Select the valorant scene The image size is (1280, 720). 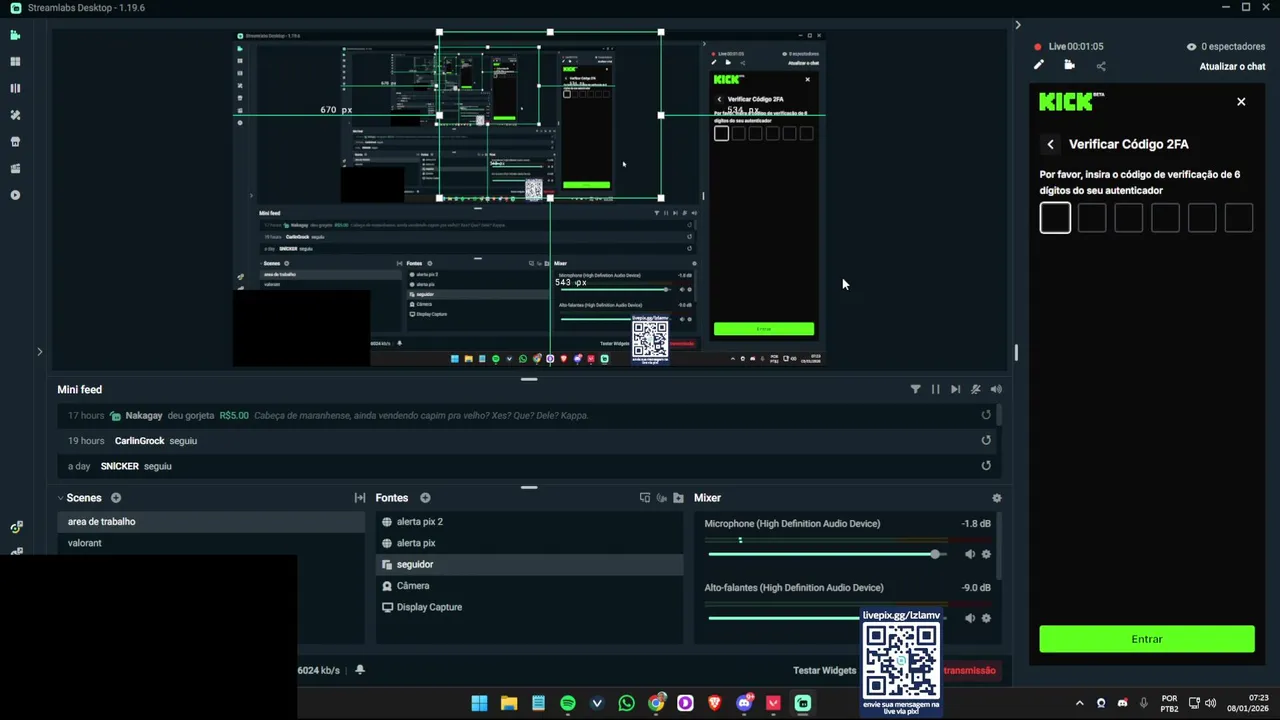click(211, 543)
